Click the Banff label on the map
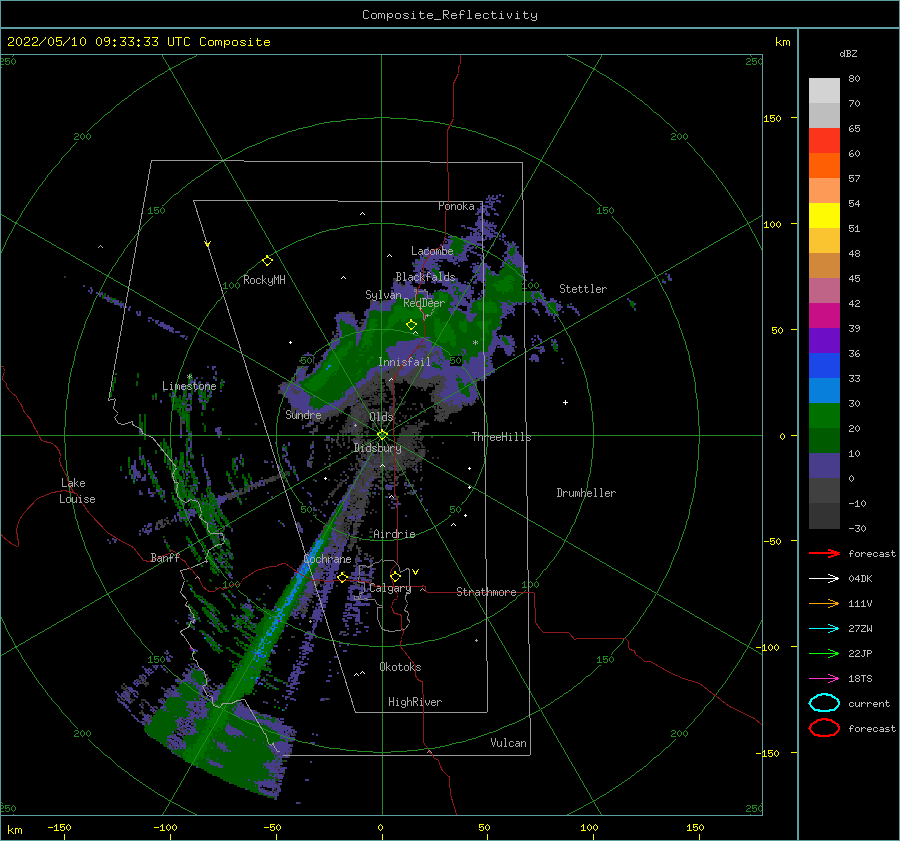 [x=165, y=557]
